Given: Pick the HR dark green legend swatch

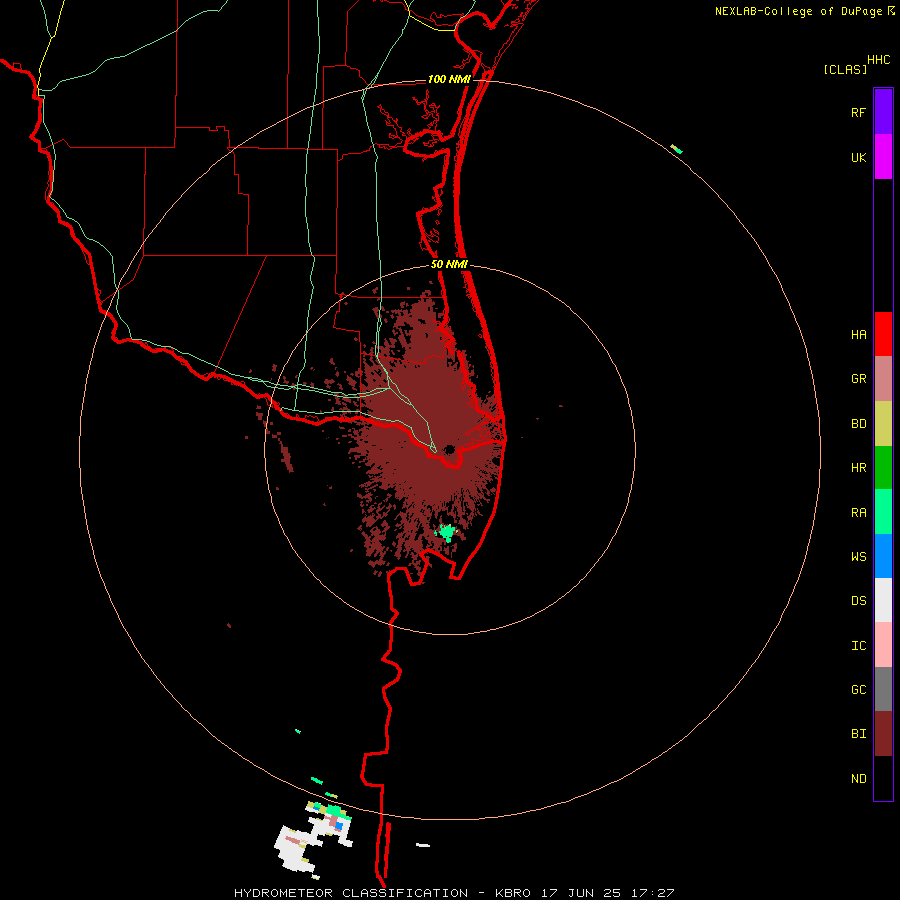Looking at the screenshot, I should point(883,467).
